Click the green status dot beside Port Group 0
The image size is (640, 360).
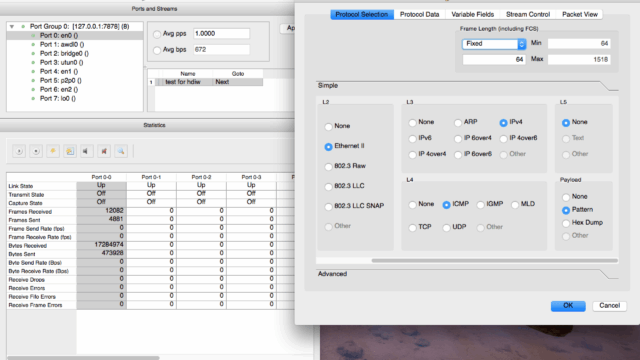(23, 27)
